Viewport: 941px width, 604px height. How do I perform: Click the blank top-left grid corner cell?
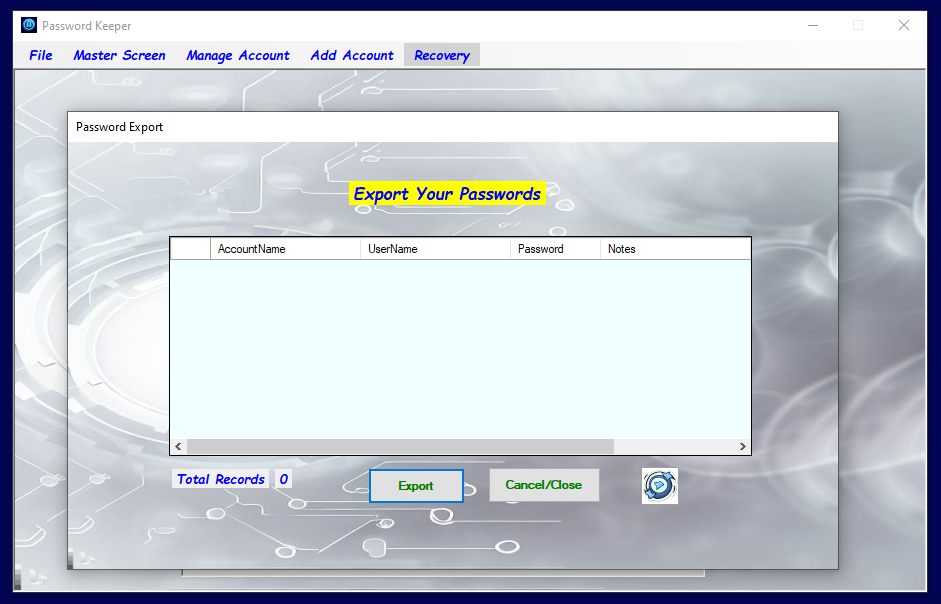pos(190,249)
